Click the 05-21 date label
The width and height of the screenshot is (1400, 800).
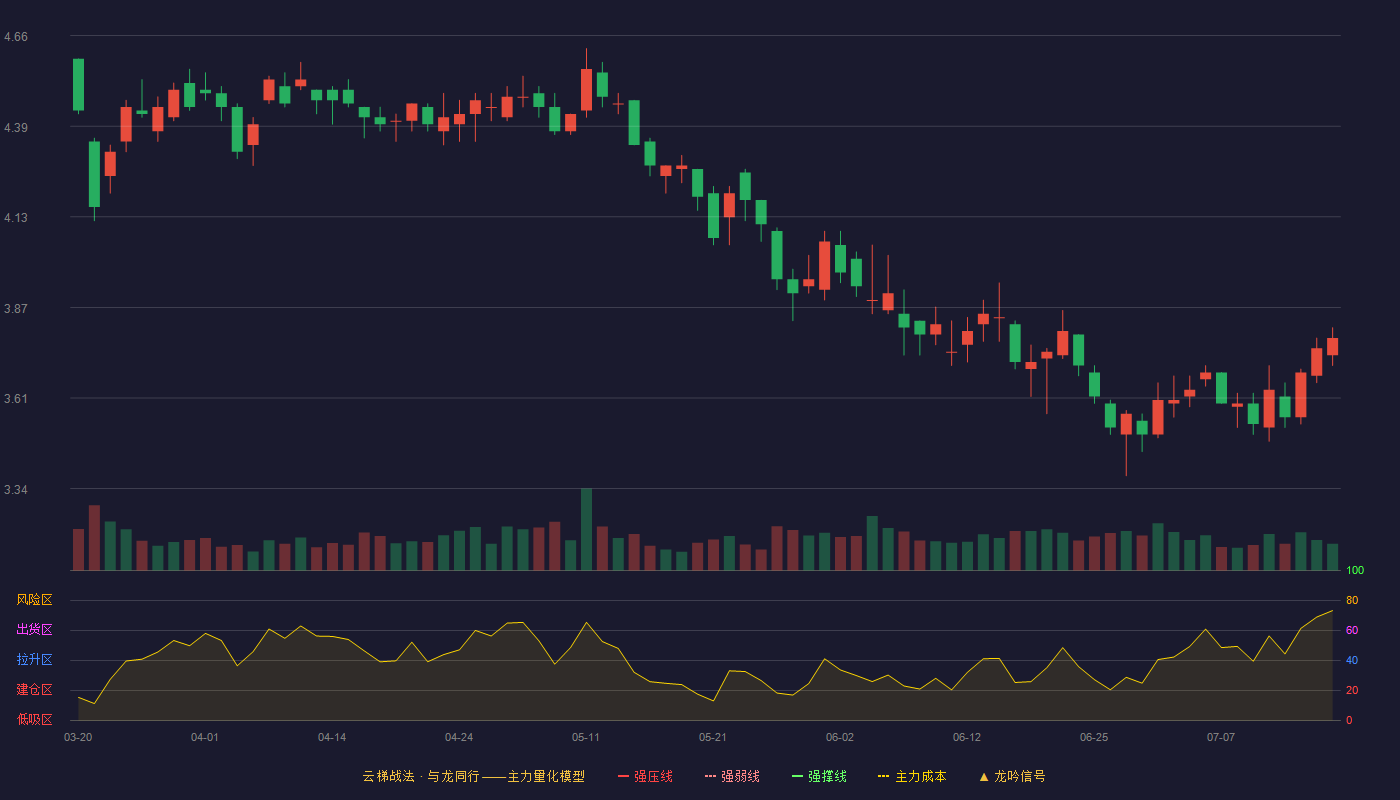click(713, 737)
